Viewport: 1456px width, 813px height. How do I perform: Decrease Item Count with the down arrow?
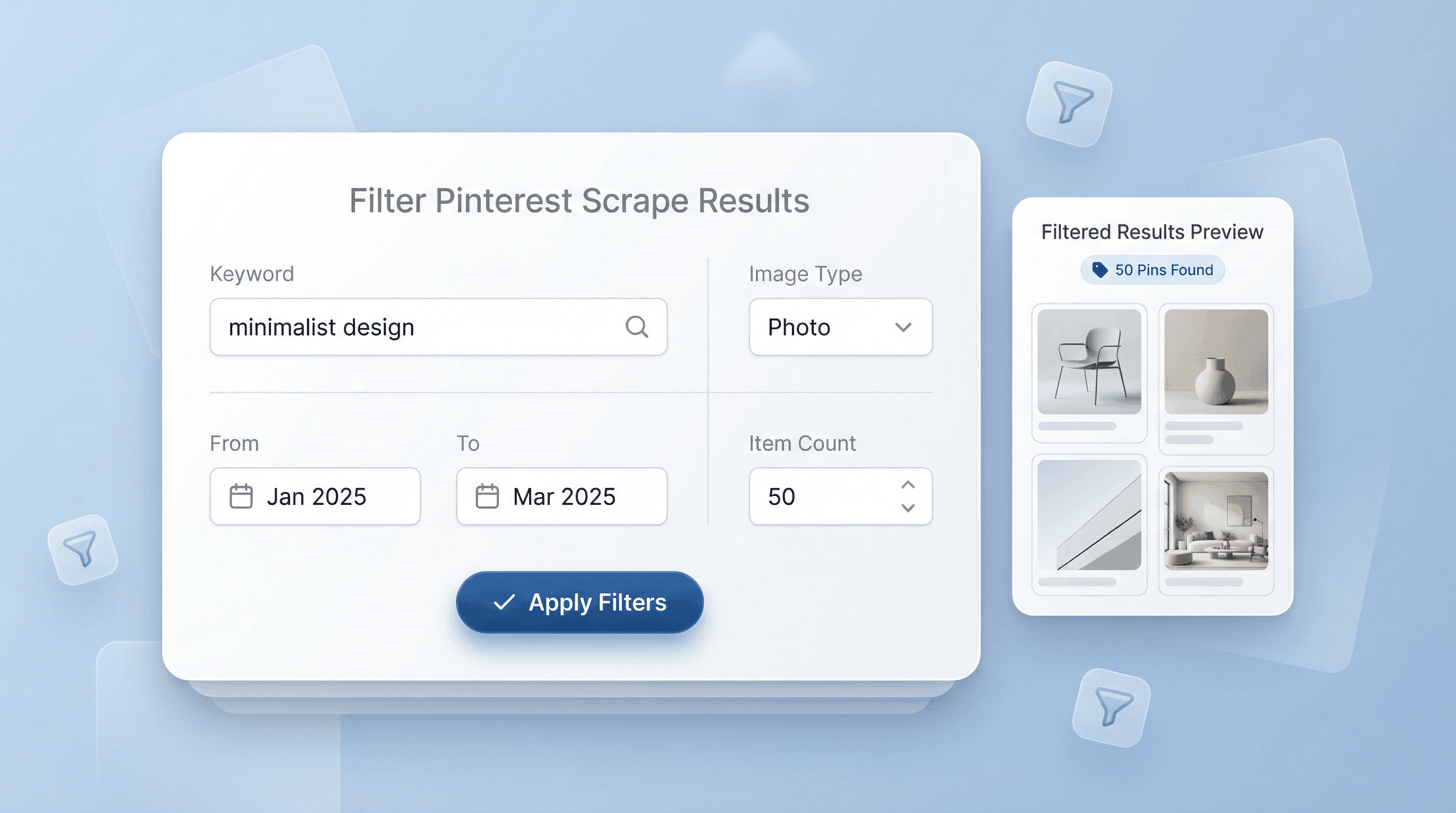(x=908, y=508)
